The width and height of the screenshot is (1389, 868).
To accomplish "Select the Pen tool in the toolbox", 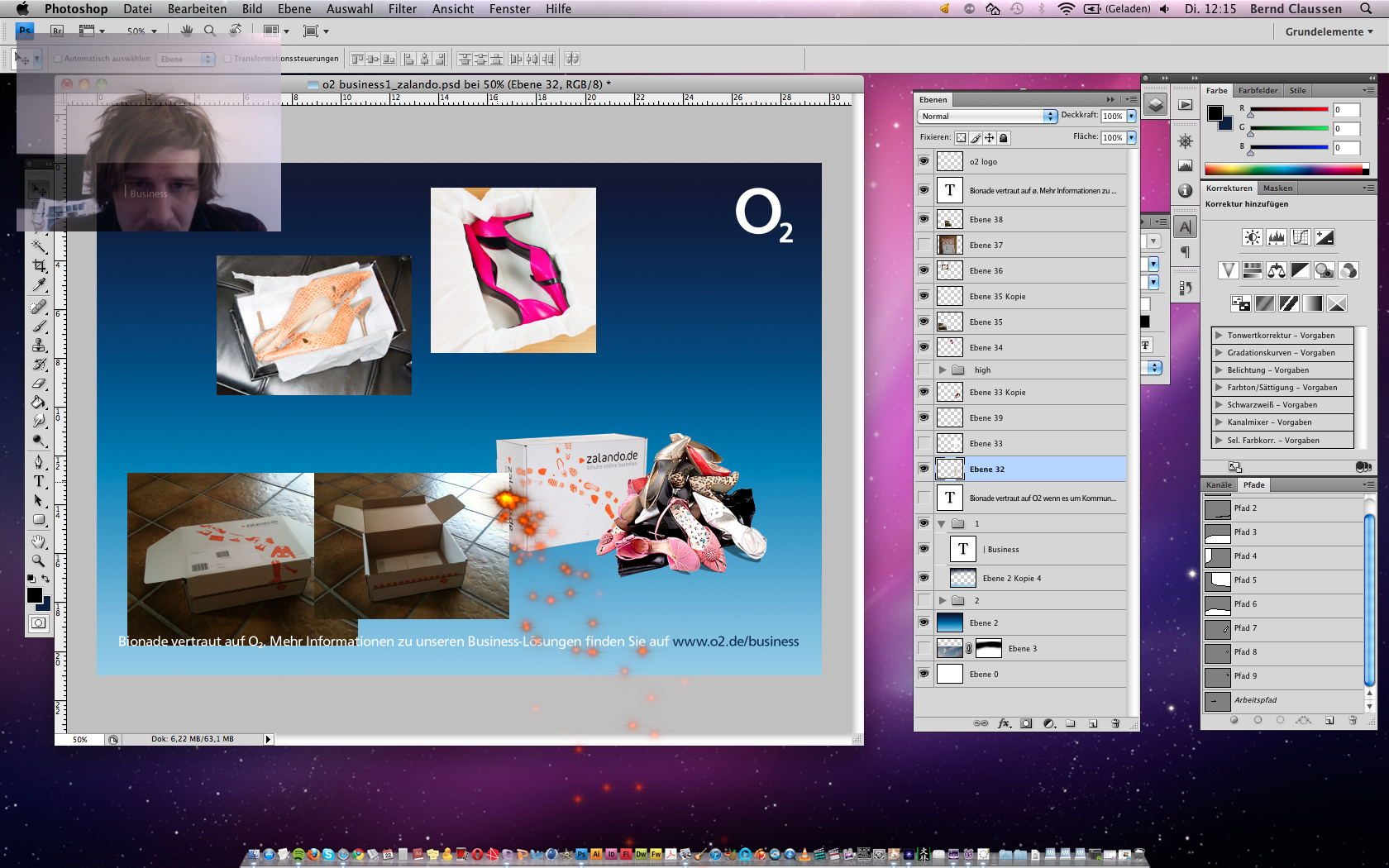I will (x=39, y=461).
